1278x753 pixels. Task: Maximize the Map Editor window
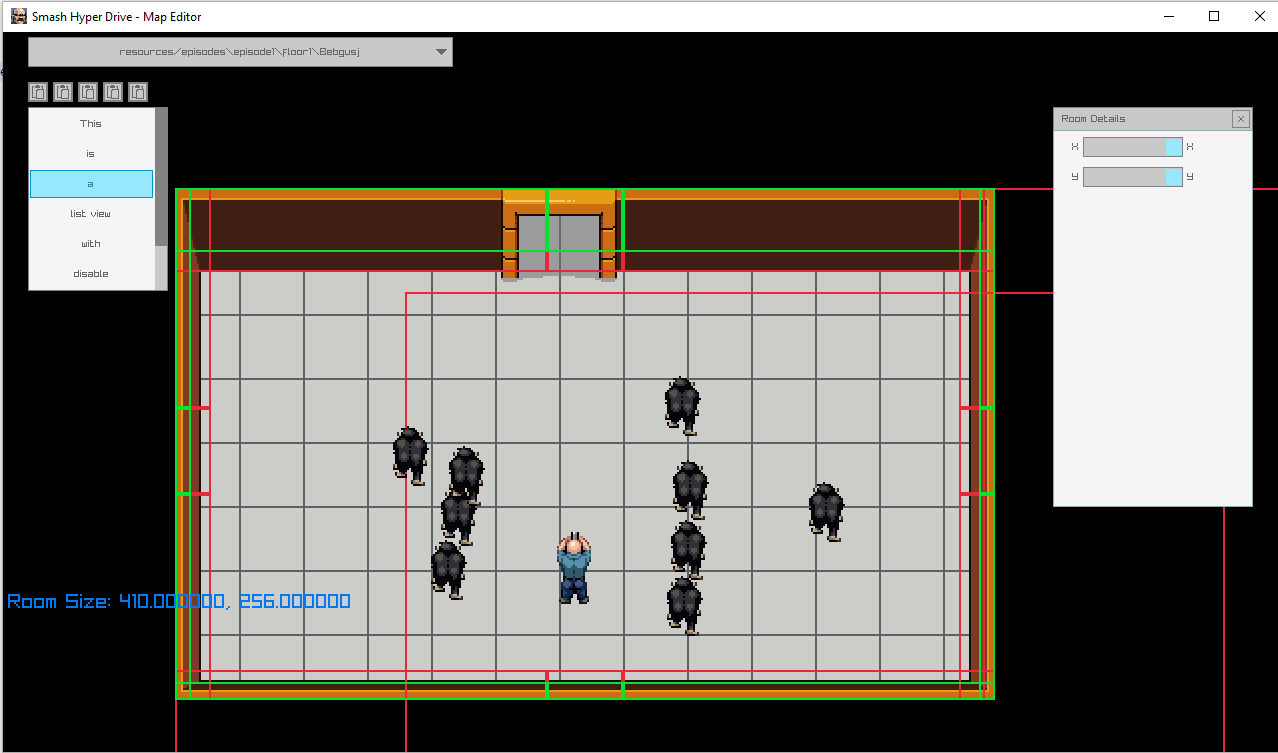tap(1214, 16)
